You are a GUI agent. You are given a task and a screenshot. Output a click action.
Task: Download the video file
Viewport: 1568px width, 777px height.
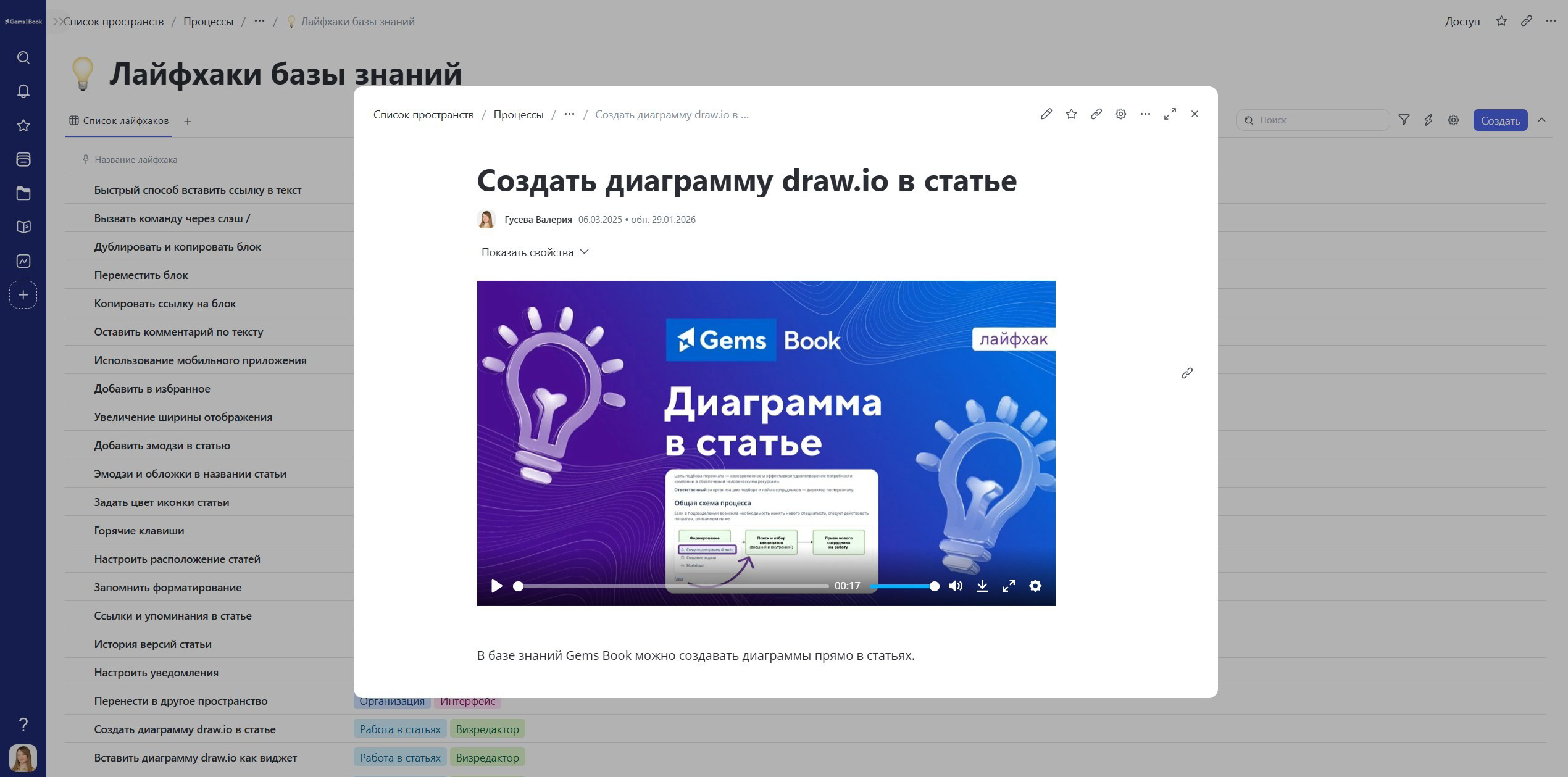pyautogui.click(x=982, y=586)
